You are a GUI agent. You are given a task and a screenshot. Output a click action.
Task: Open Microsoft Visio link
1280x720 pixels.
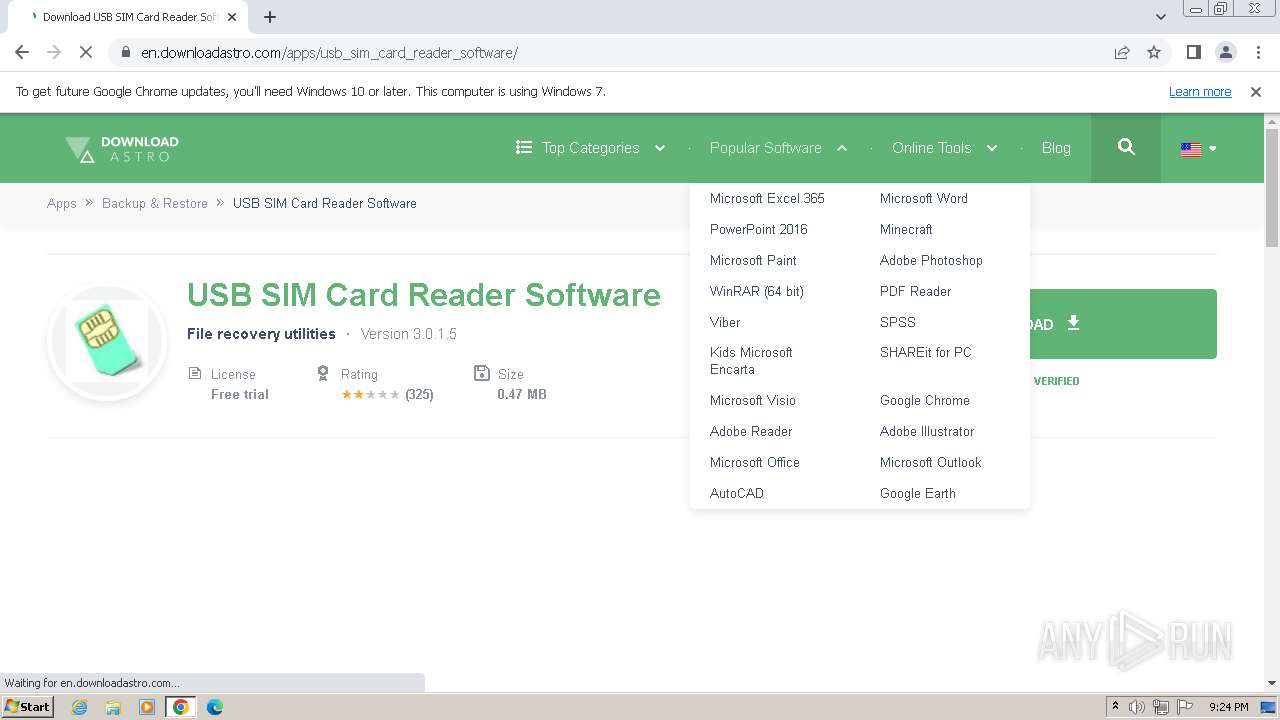pos(753,400)
